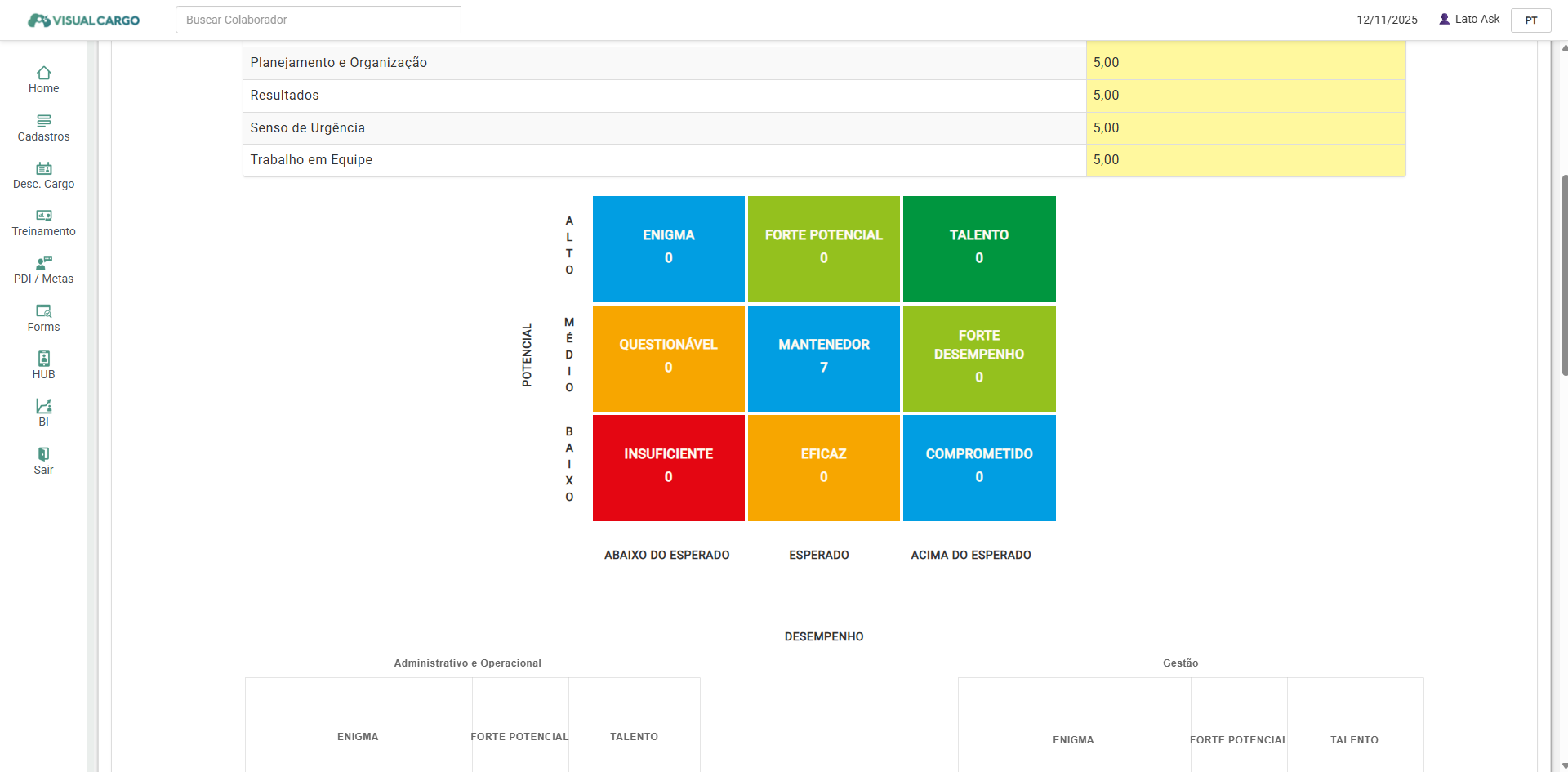Select the red Insuficiente box
This screenshot has height=772, width=1568.
coord(668,467)
